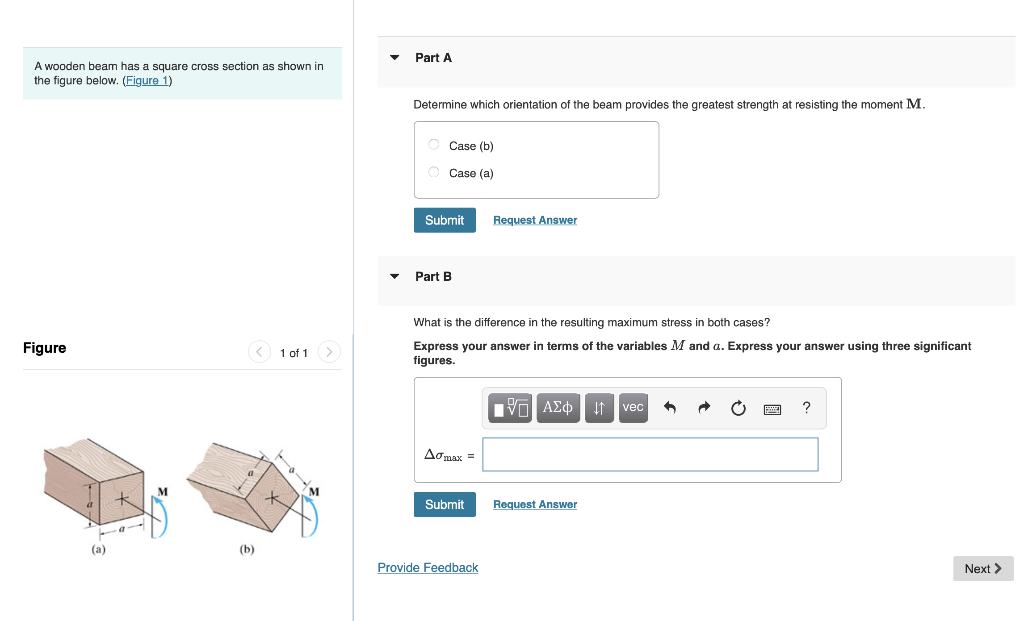This screenshot has height=621, width=1024.
Task: Collapse the Part A section
Action: [x=394, y=58]
